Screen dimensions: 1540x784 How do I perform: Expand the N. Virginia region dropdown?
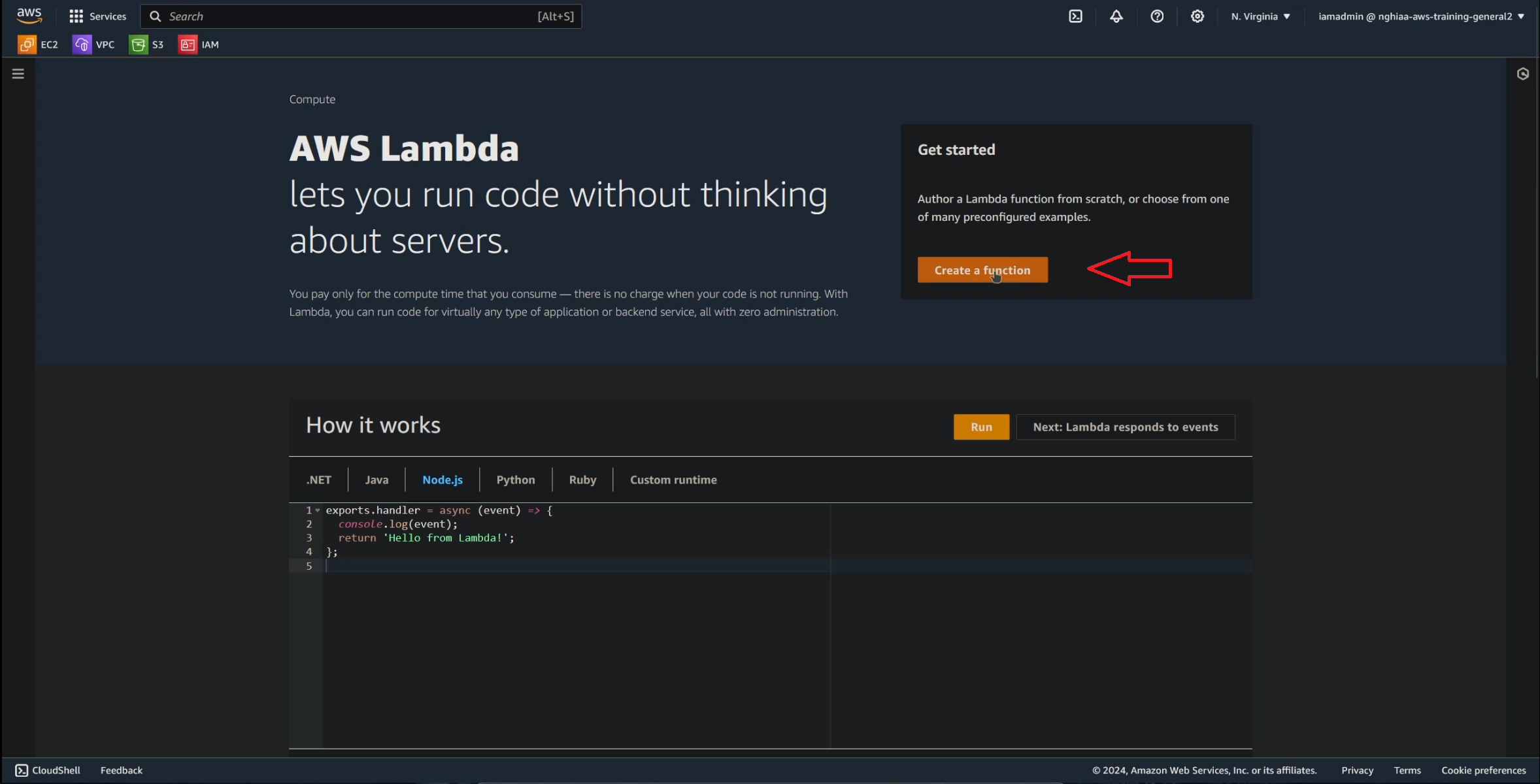pyautogui.click(x=1260, y=16)
